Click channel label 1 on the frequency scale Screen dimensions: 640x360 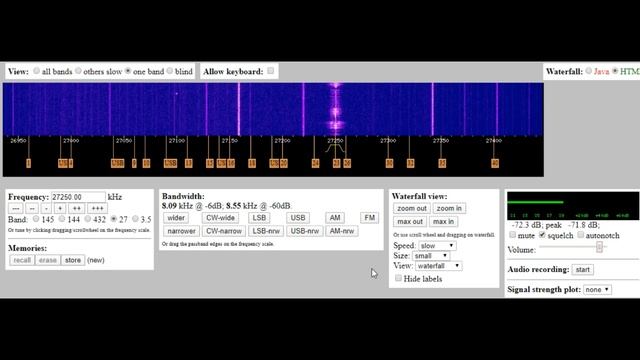tap(29, 164)
